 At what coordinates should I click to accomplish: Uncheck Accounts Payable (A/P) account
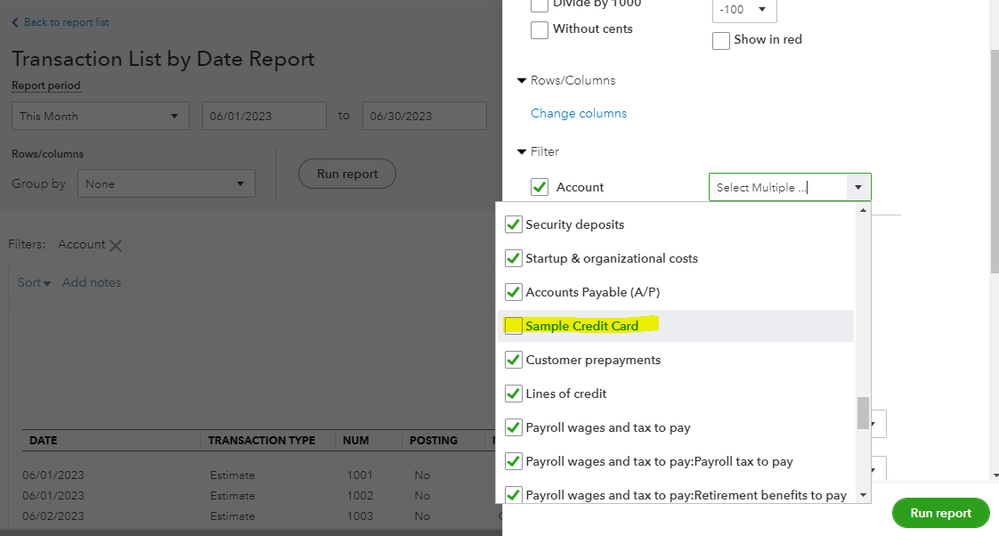(514, 292)
